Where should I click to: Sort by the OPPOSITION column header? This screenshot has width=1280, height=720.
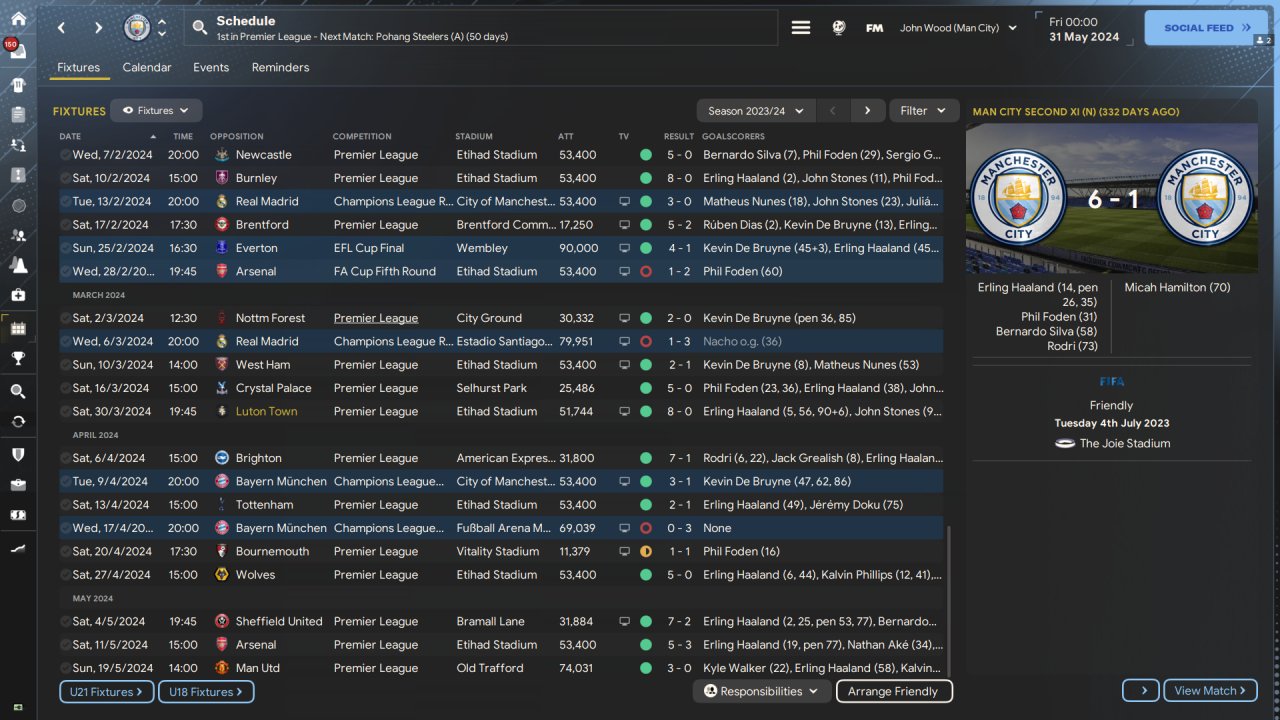pyautogui.click(x=237, y=136)
